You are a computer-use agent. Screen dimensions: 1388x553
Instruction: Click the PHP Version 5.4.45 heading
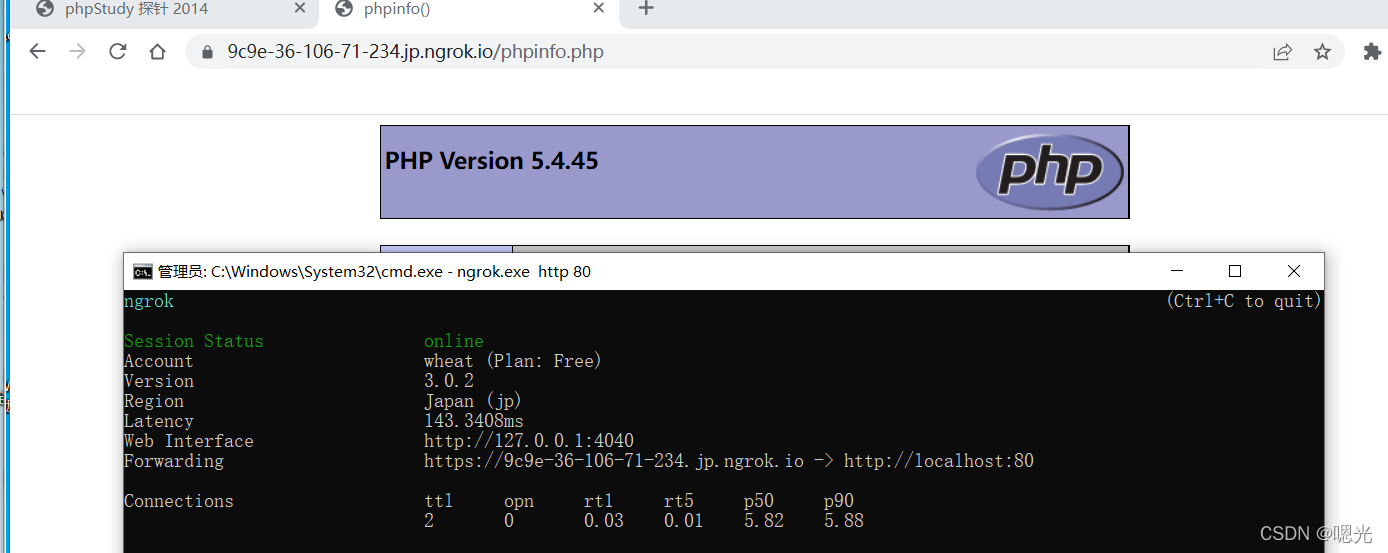pos(491,161)
